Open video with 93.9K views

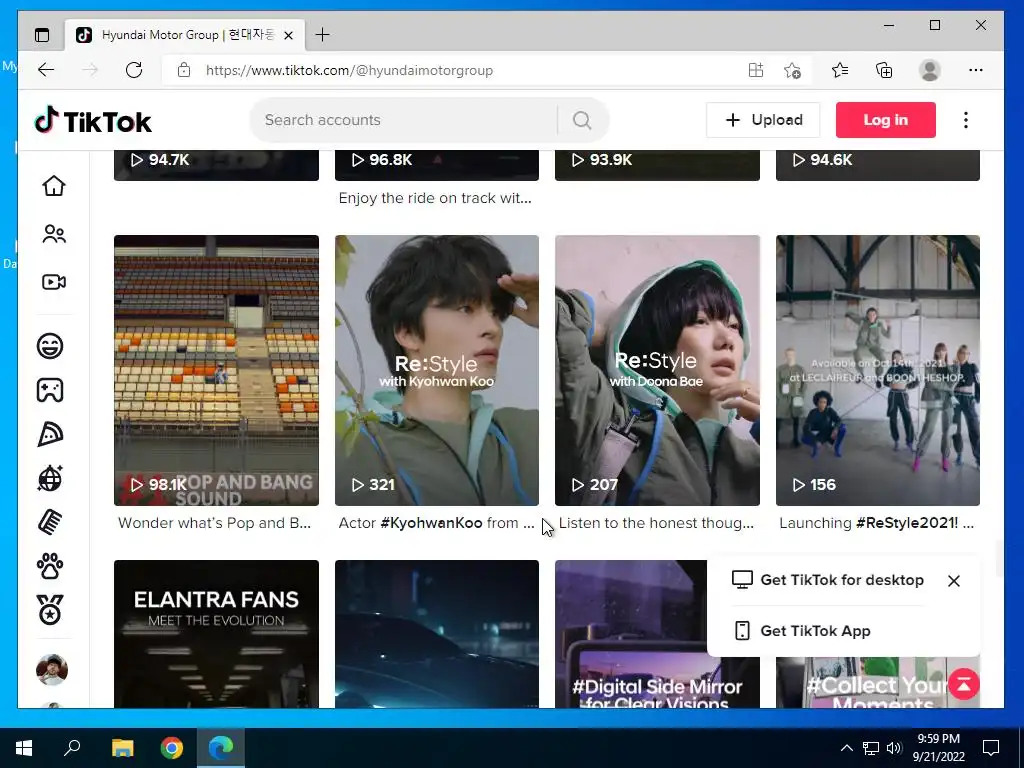[657, 165]
